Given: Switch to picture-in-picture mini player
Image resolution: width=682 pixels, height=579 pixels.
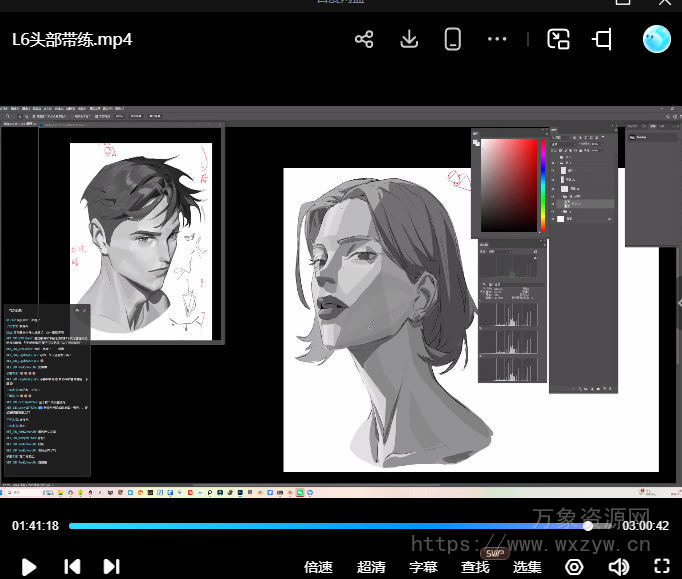Looking at the screenshot, I should point(558,40).
